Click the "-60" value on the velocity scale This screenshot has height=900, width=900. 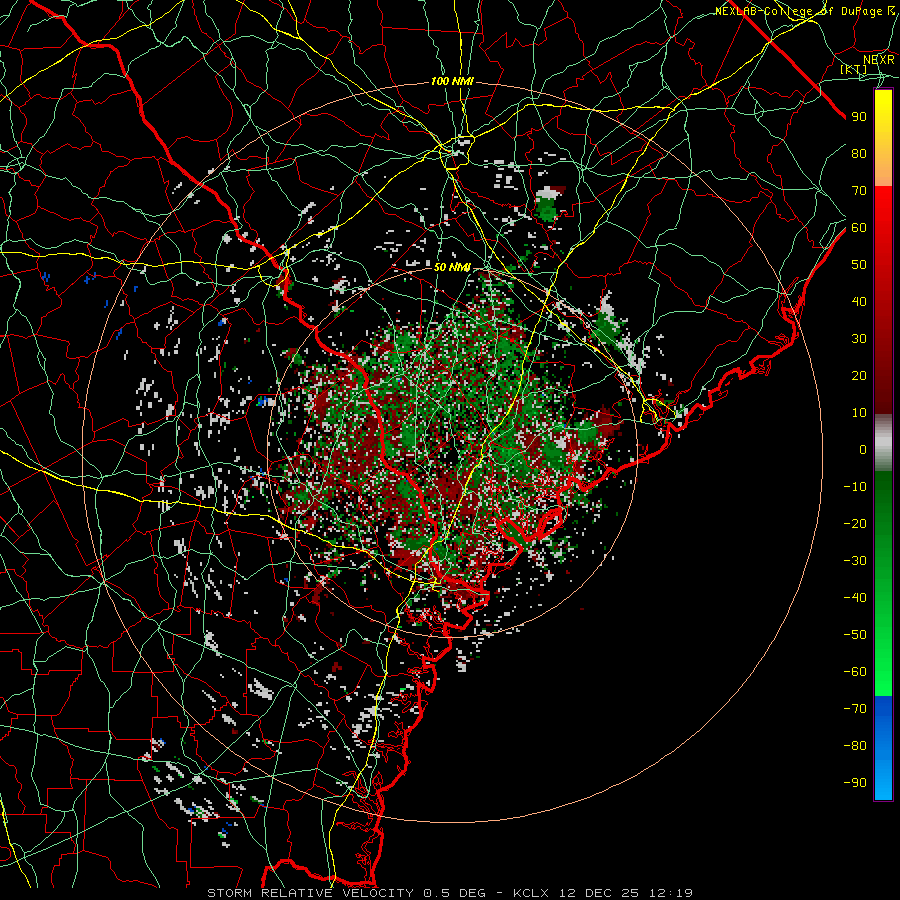[x=855, y=672]
